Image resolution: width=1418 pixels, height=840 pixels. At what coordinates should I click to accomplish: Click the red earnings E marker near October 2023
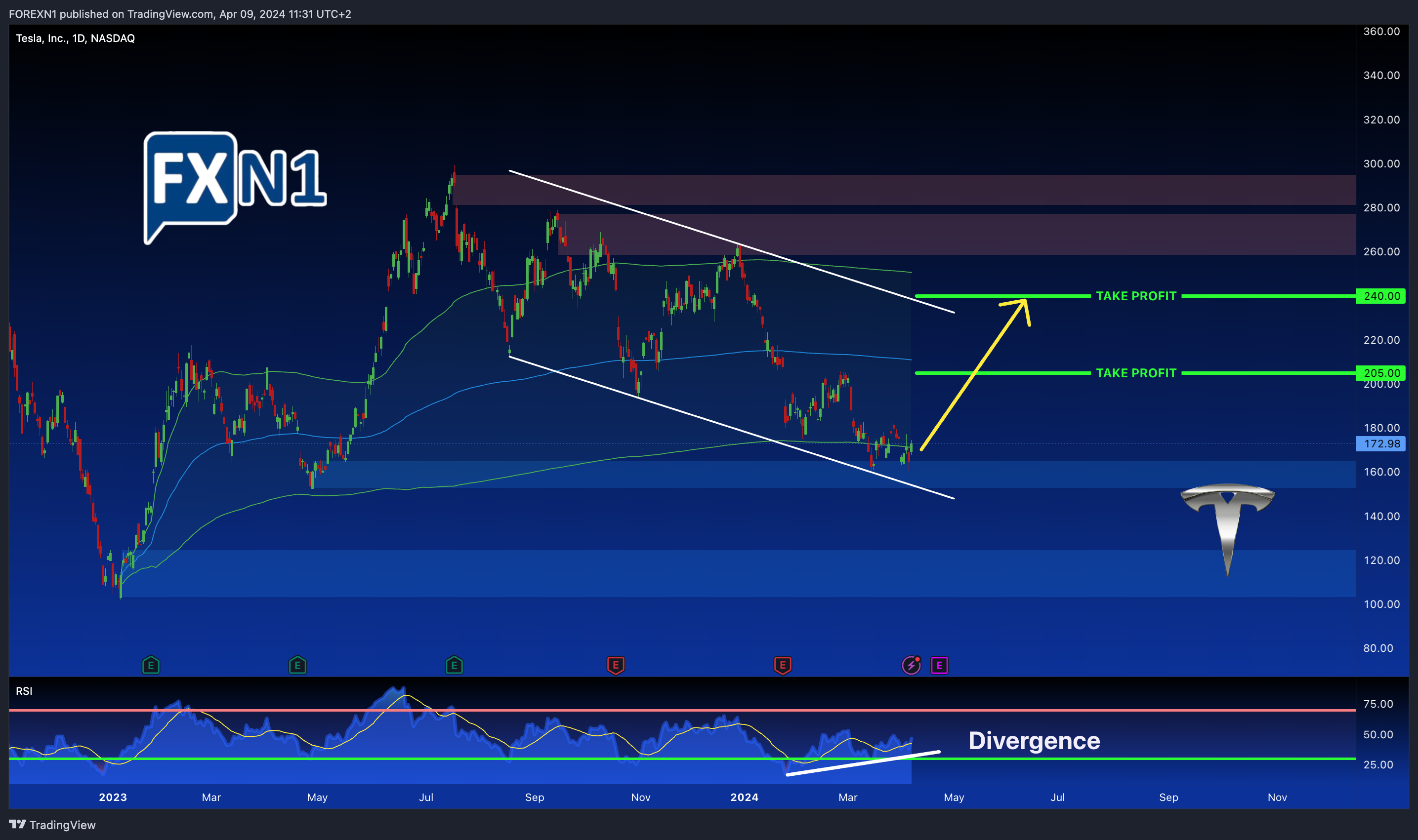[x=616, y=665]
